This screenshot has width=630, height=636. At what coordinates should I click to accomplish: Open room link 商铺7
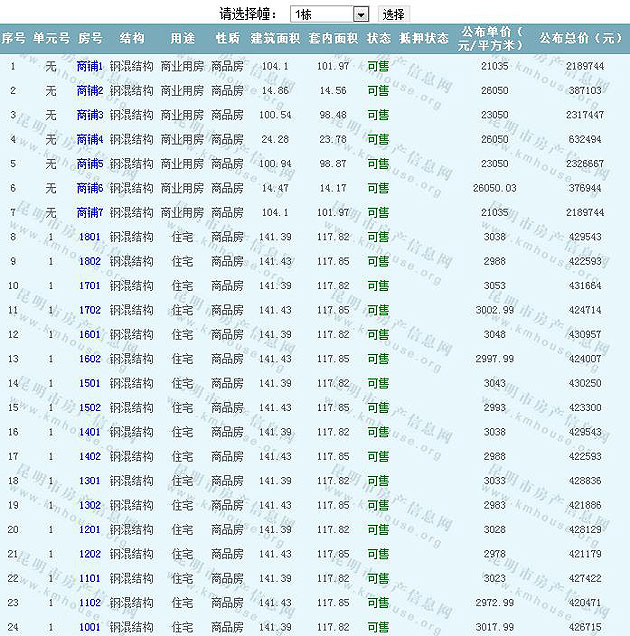pos(90,212)
